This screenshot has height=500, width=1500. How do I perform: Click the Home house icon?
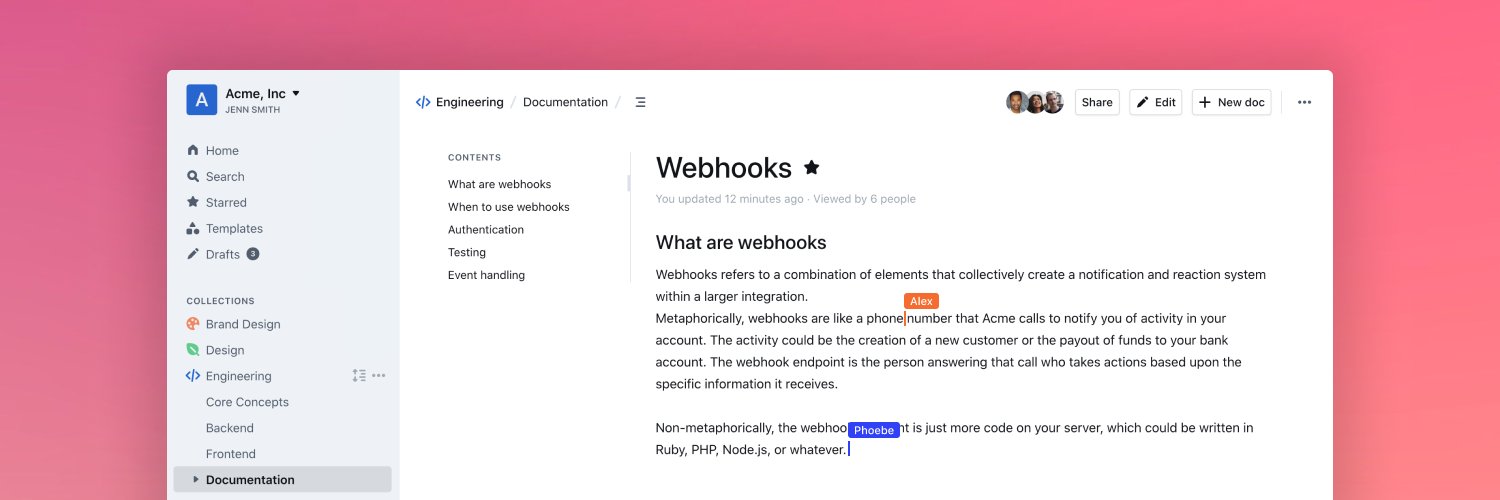click(193, 150)
